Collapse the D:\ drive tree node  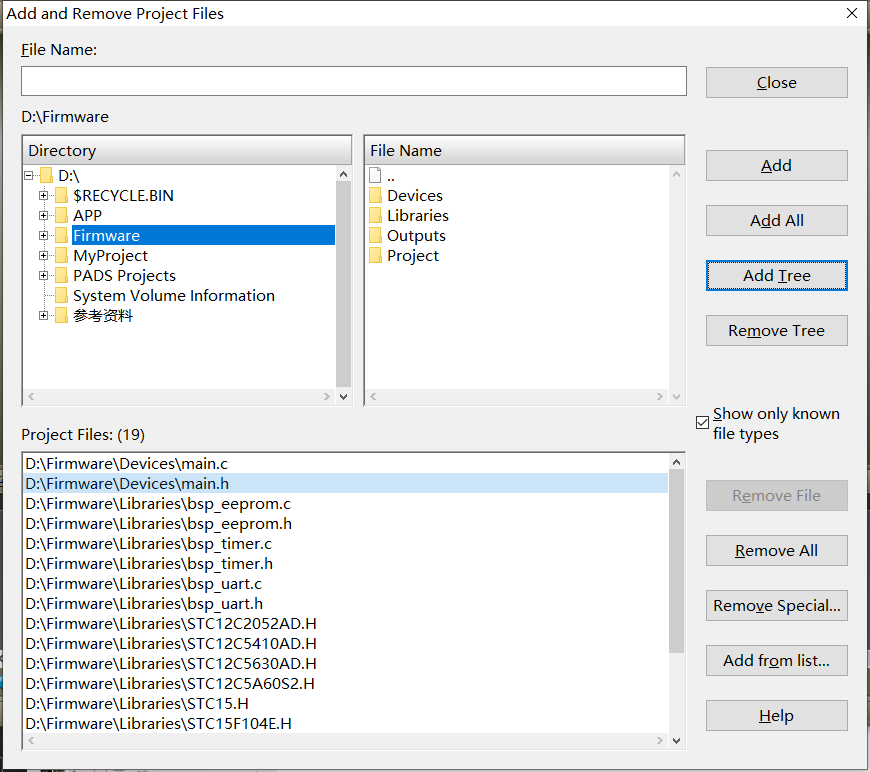point(29,176)
